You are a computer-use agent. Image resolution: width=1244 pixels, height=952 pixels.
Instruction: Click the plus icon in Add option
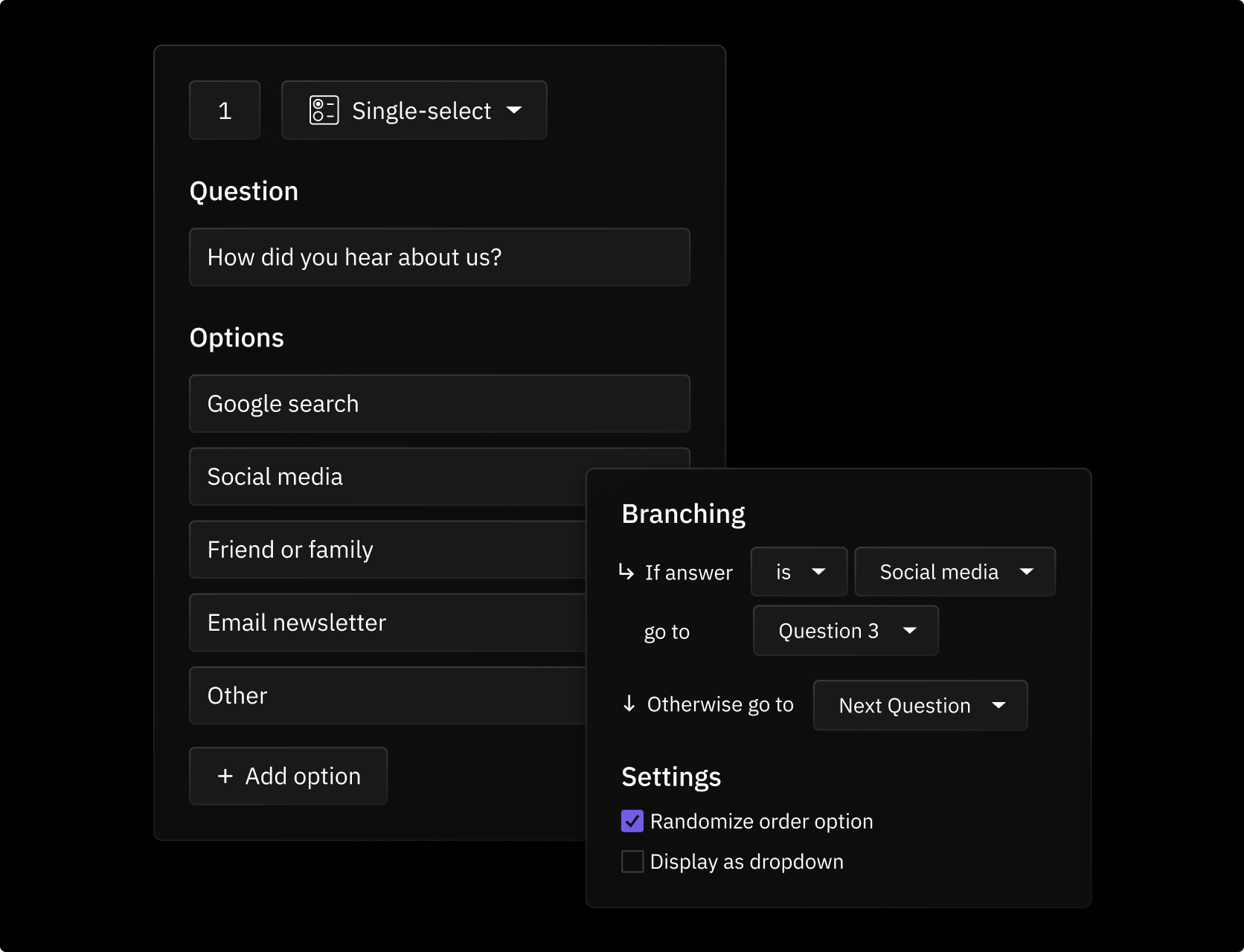(x=225, y=776)
